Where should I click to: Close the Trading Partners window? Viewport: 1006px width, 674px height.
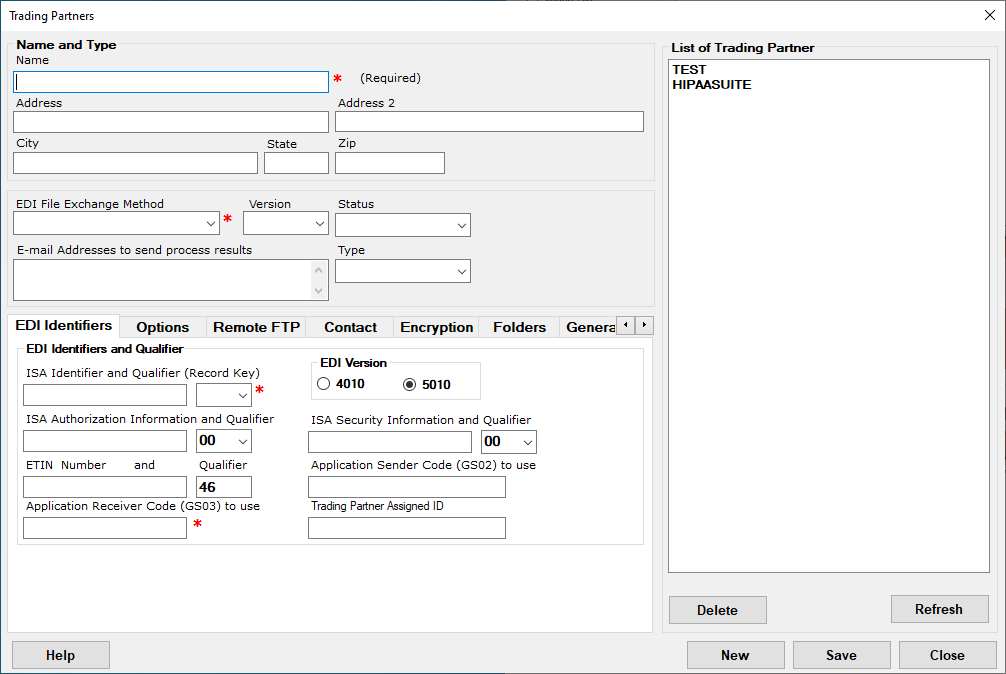(989, 15)
